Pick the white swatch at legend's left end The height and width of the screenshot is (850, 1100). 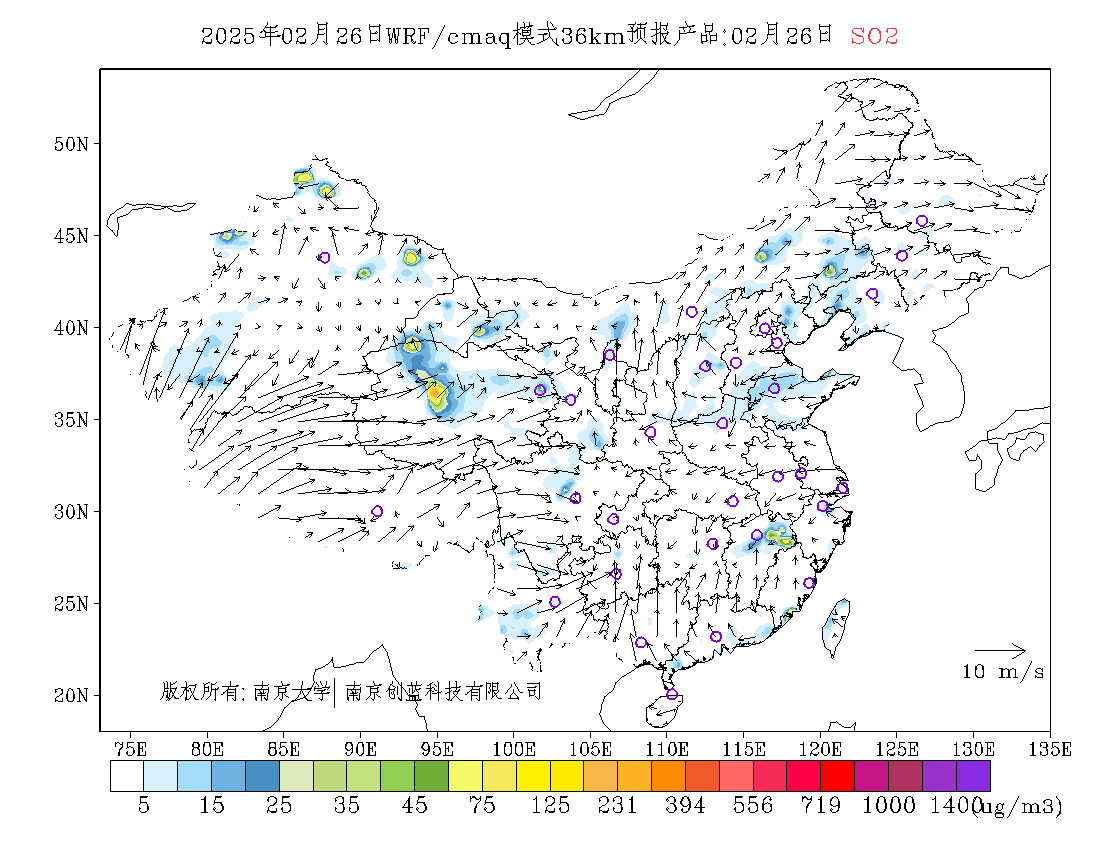pos(127,776)
